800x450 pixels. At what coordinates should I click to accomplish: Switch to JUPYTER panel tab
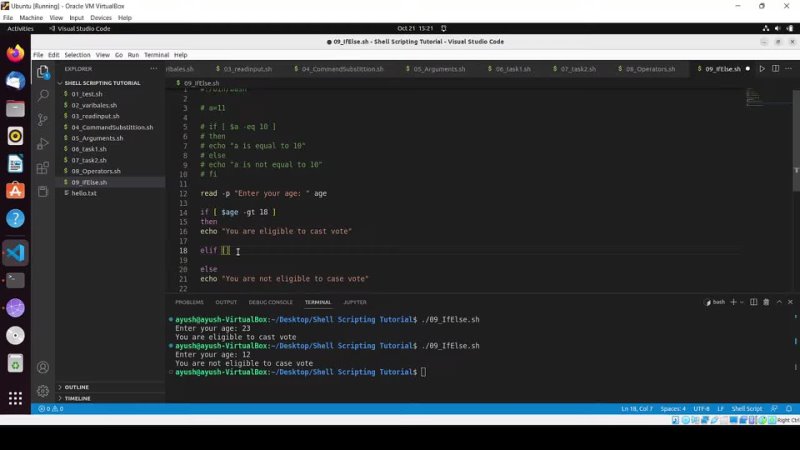click(x=355, y=302)
